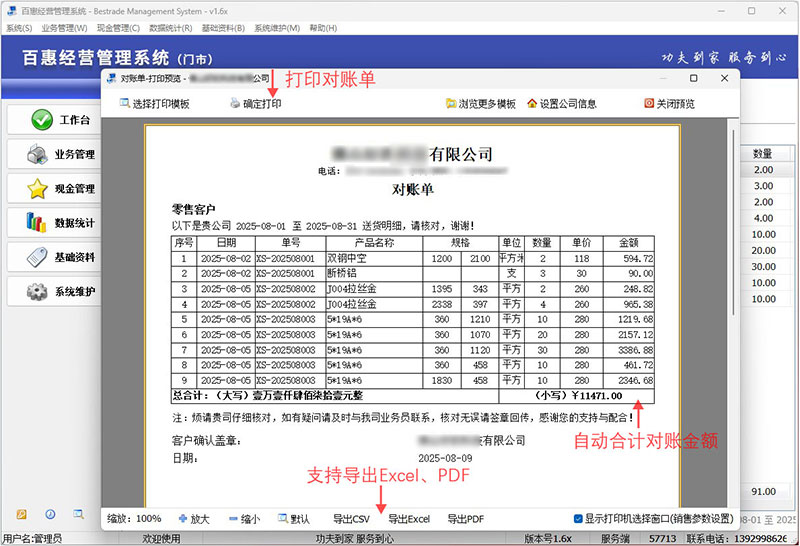Click the 导出CSV button
This screenshot has height=546, width=800.
(351, 519)
